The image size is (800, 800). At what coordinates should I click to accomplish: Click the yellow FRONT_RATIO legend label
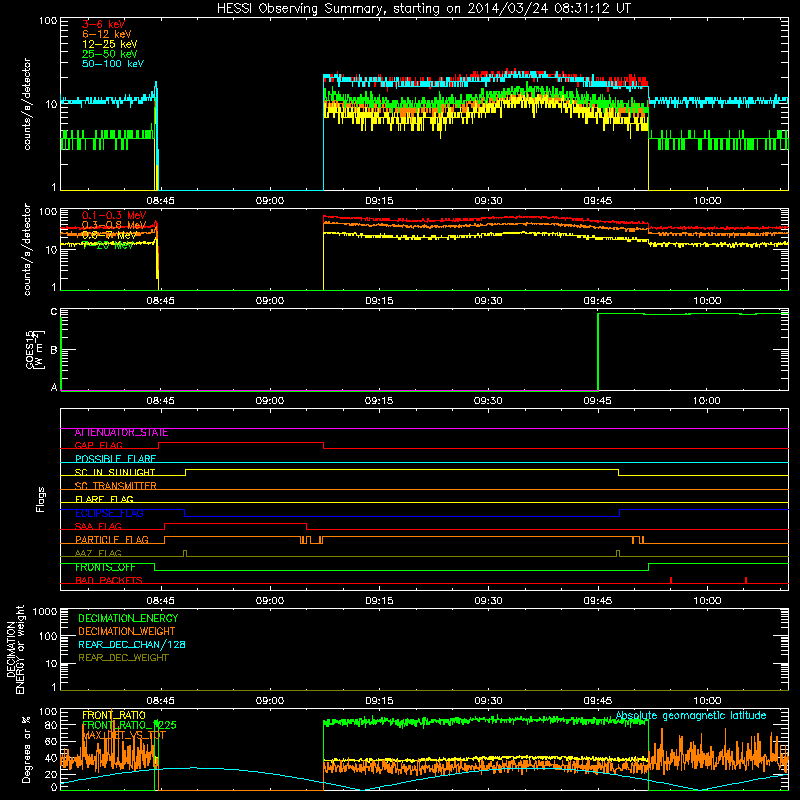click(x=114, y=715)
